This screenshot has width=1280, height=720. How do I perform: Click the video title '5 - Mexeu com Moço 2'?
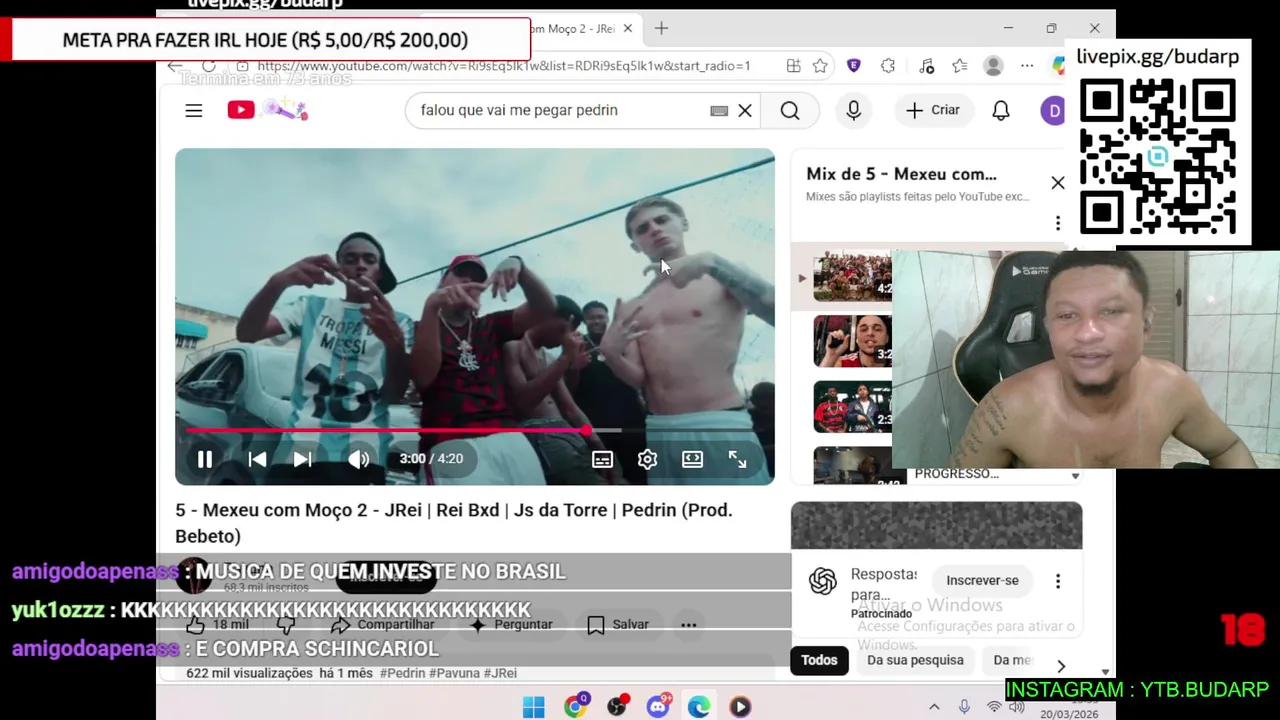[454, 523]
